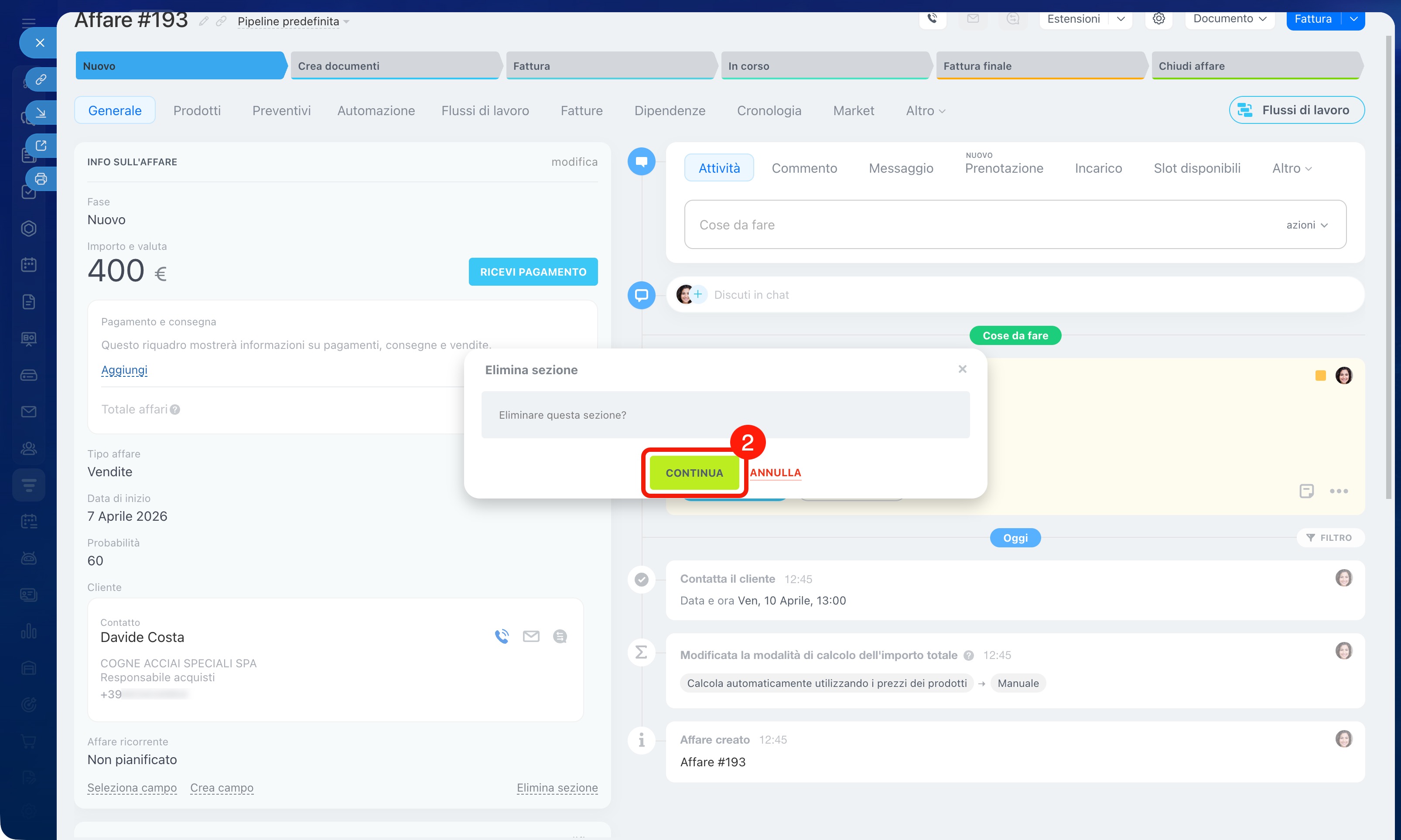Select the Commento tab in timeline
The width and height of the screenshot is (1401, 840).
point(804,168)
